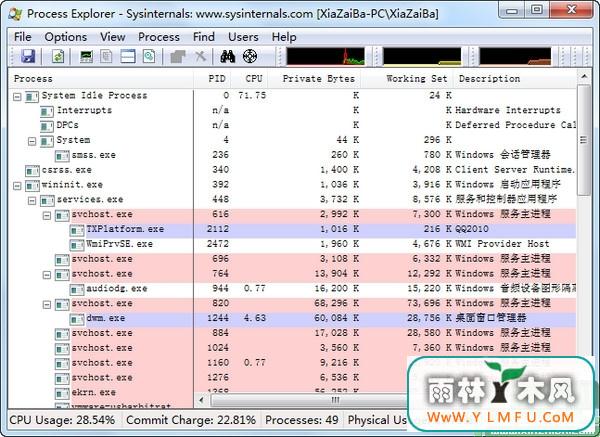600x437 pixels.
Task: Select the smss.exe process row
Action: point(292,156)
